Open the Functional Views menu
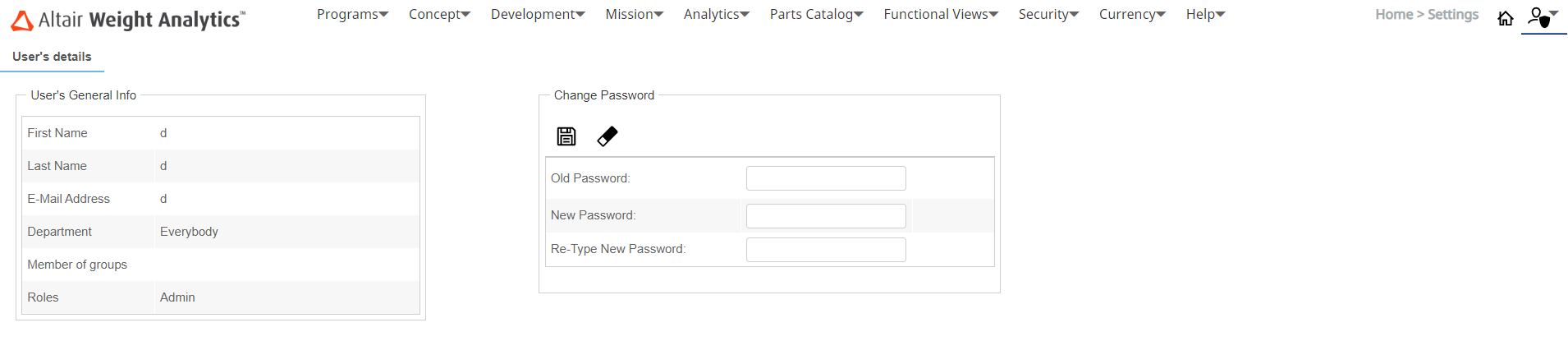The image size is (1568, 341). [941, 15]
